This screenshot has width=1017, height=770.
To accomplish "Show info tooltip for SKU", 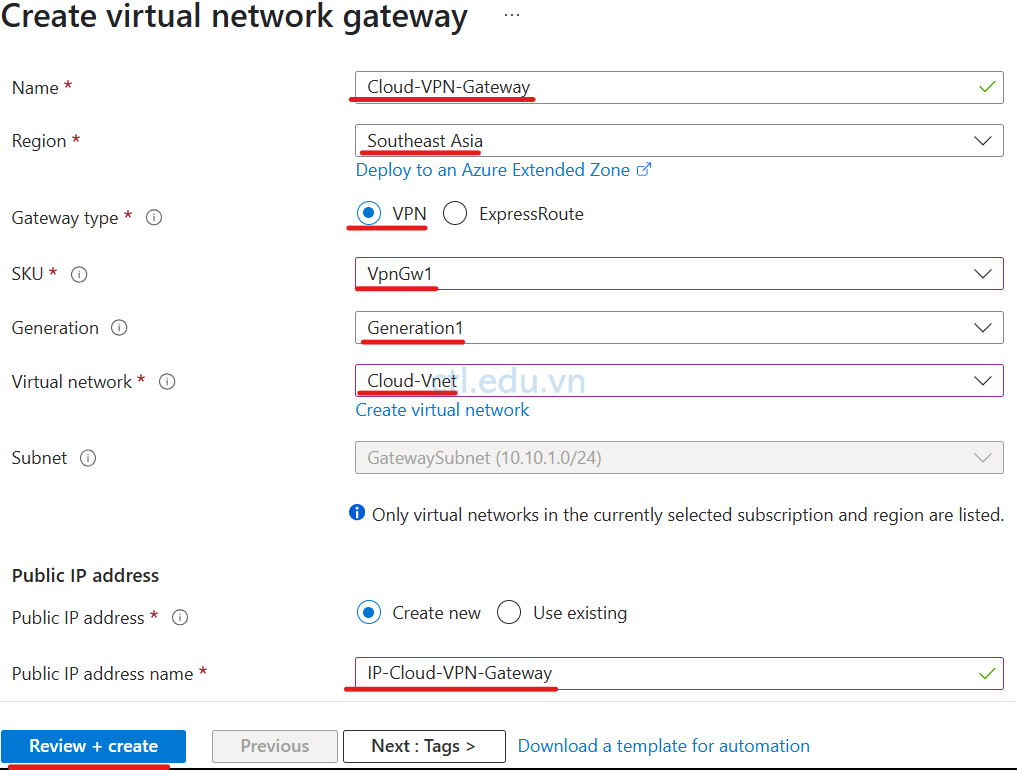I will click(x=79, y=274).
